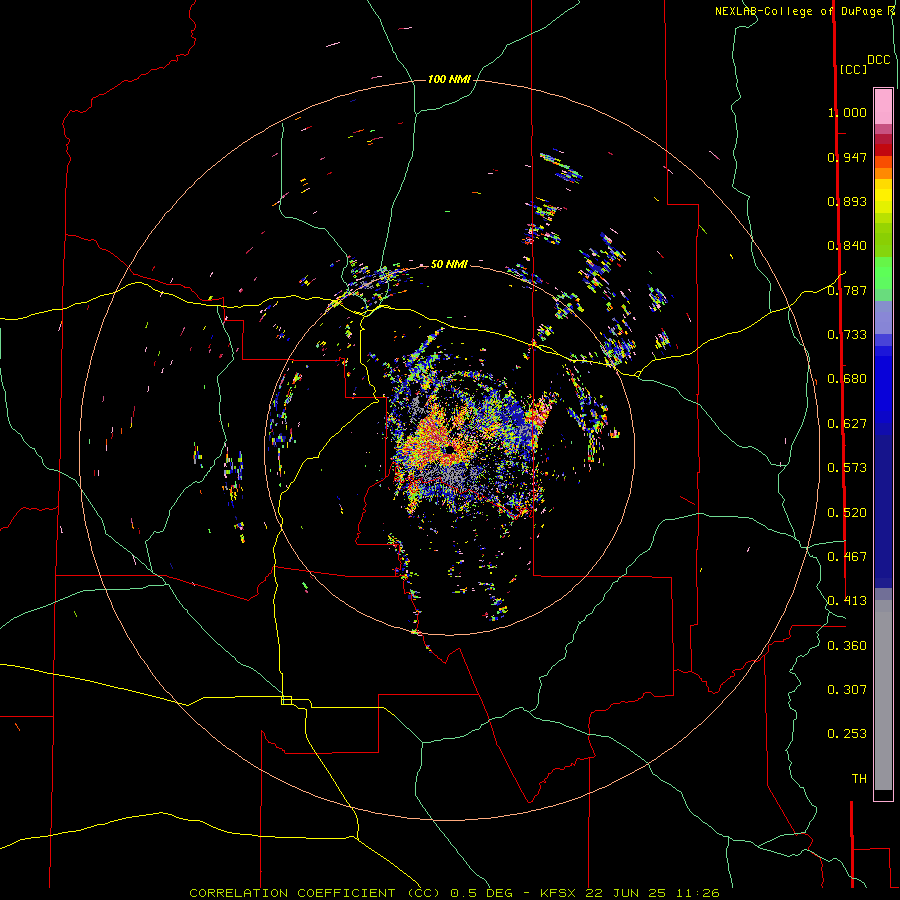The height and width of the screenshot is (900, 900).
Task: Click the black radar site dot at center
Action: (449, 449)
